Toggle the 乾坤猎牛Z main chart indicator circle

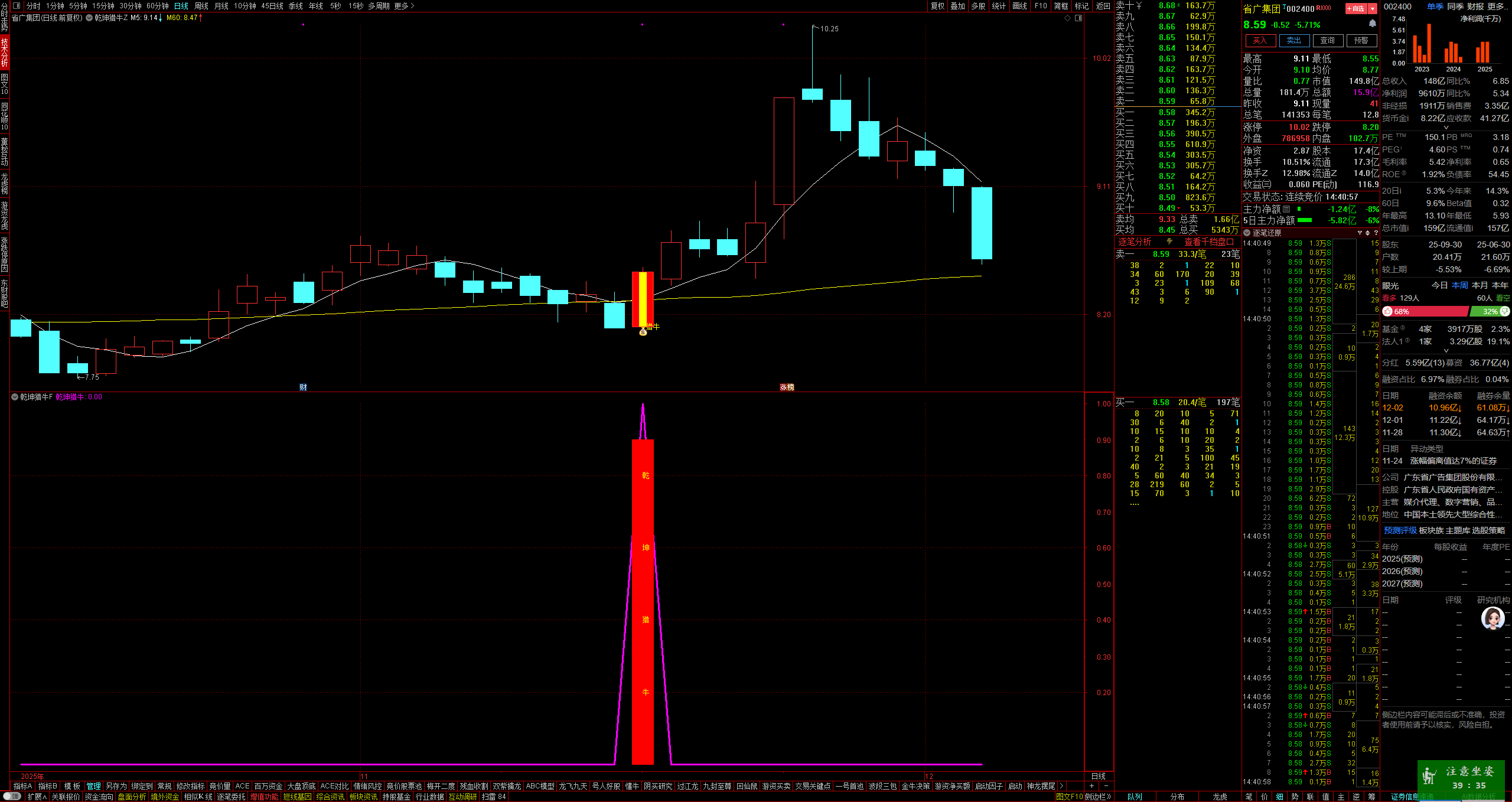point(89,18)
